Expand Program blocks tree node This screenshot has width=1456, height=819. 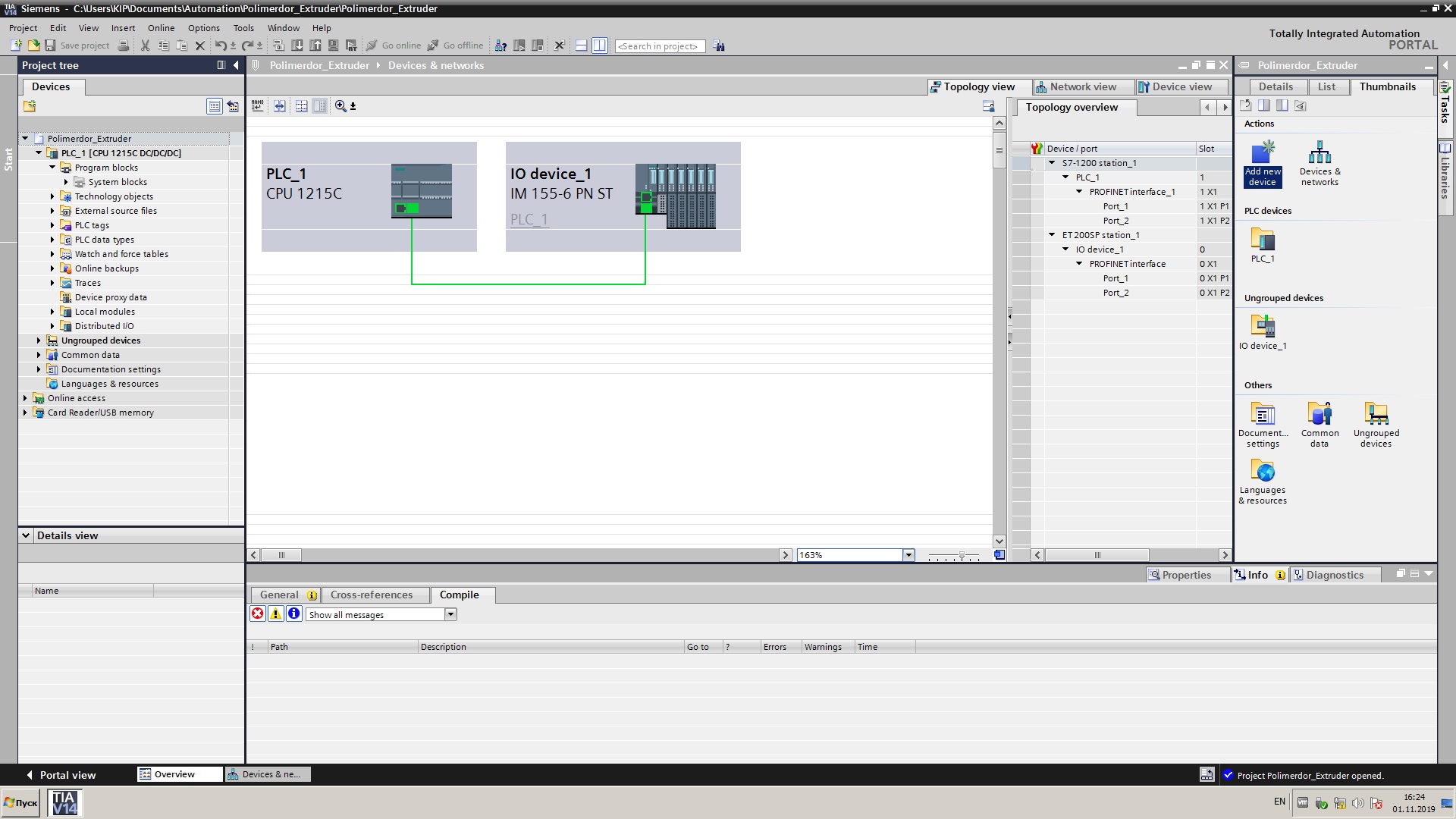[x=52, y=168]
